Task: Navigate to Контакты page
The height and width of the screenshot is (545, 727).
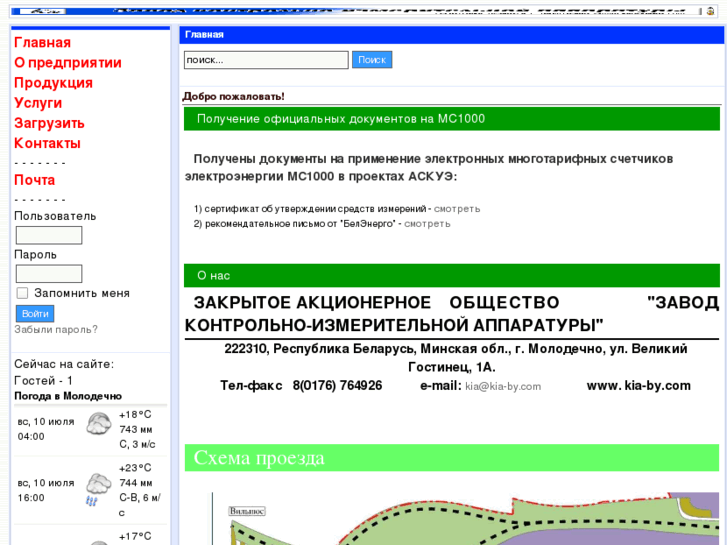Action: (47, 143)
